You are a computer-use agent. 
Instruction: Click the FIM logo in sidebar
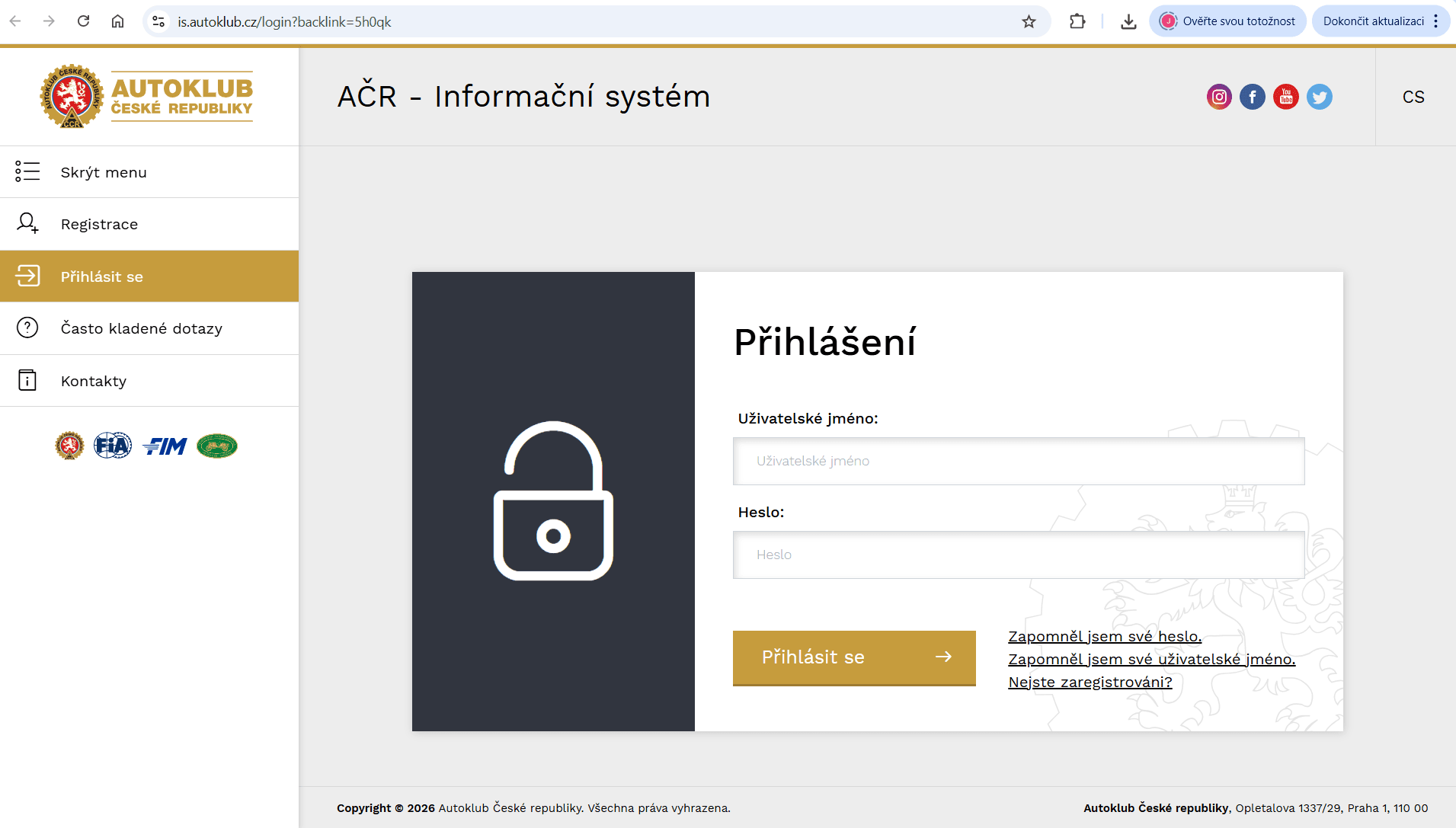pyautogui.click(x=165, y=446)
